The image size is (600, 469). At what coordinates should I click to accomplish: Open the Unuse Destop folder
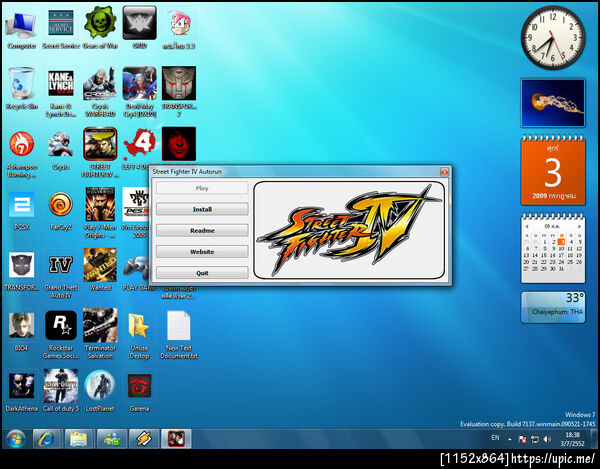click(139, 335)
